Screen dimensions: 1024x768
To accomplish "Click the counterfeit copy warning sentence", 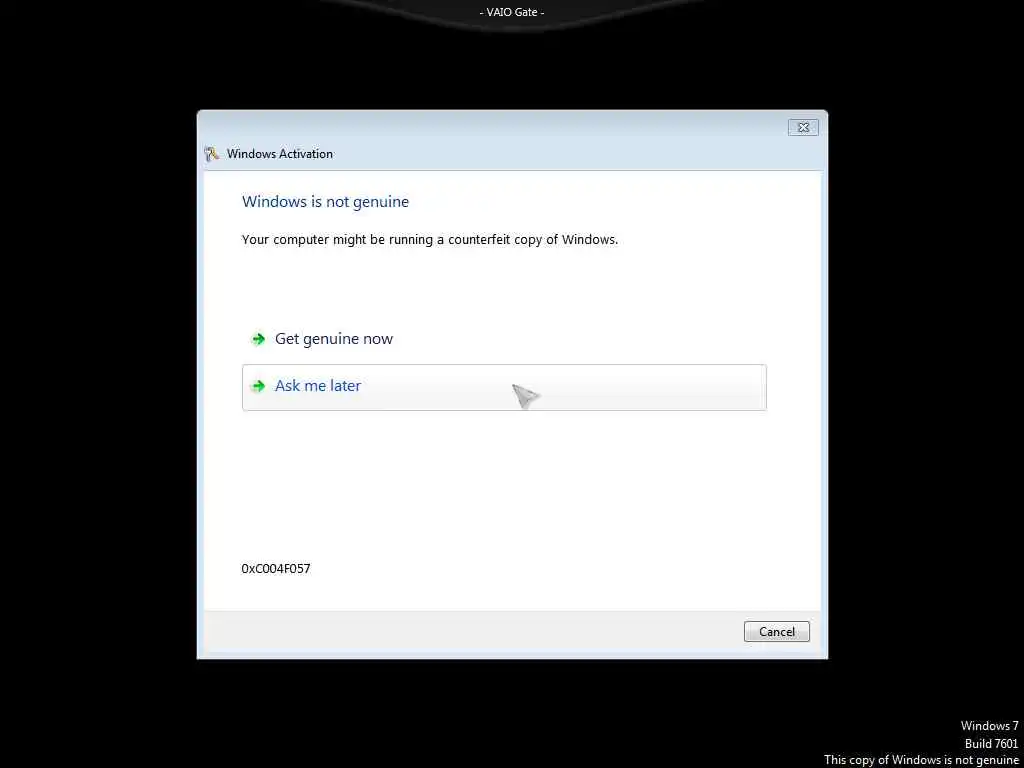I will pos(430,240).
